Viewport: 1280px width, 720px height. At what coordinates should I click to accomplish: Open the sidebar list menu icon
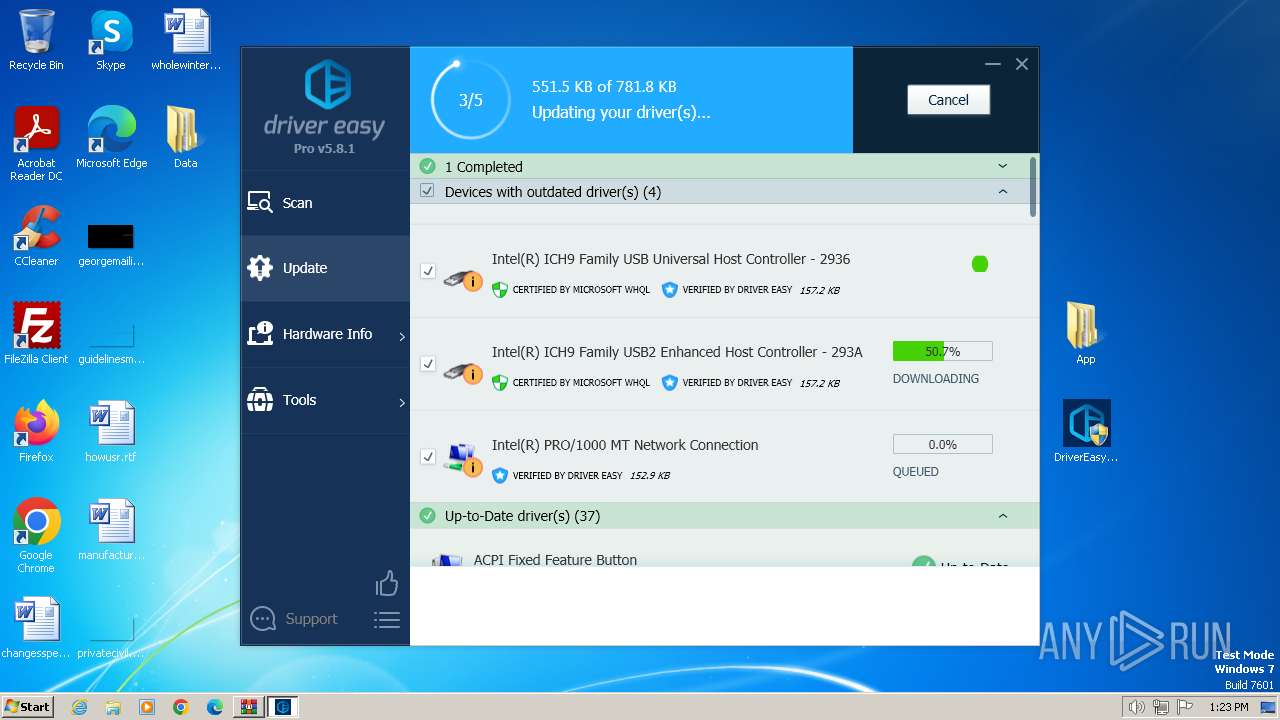[387, 620]
